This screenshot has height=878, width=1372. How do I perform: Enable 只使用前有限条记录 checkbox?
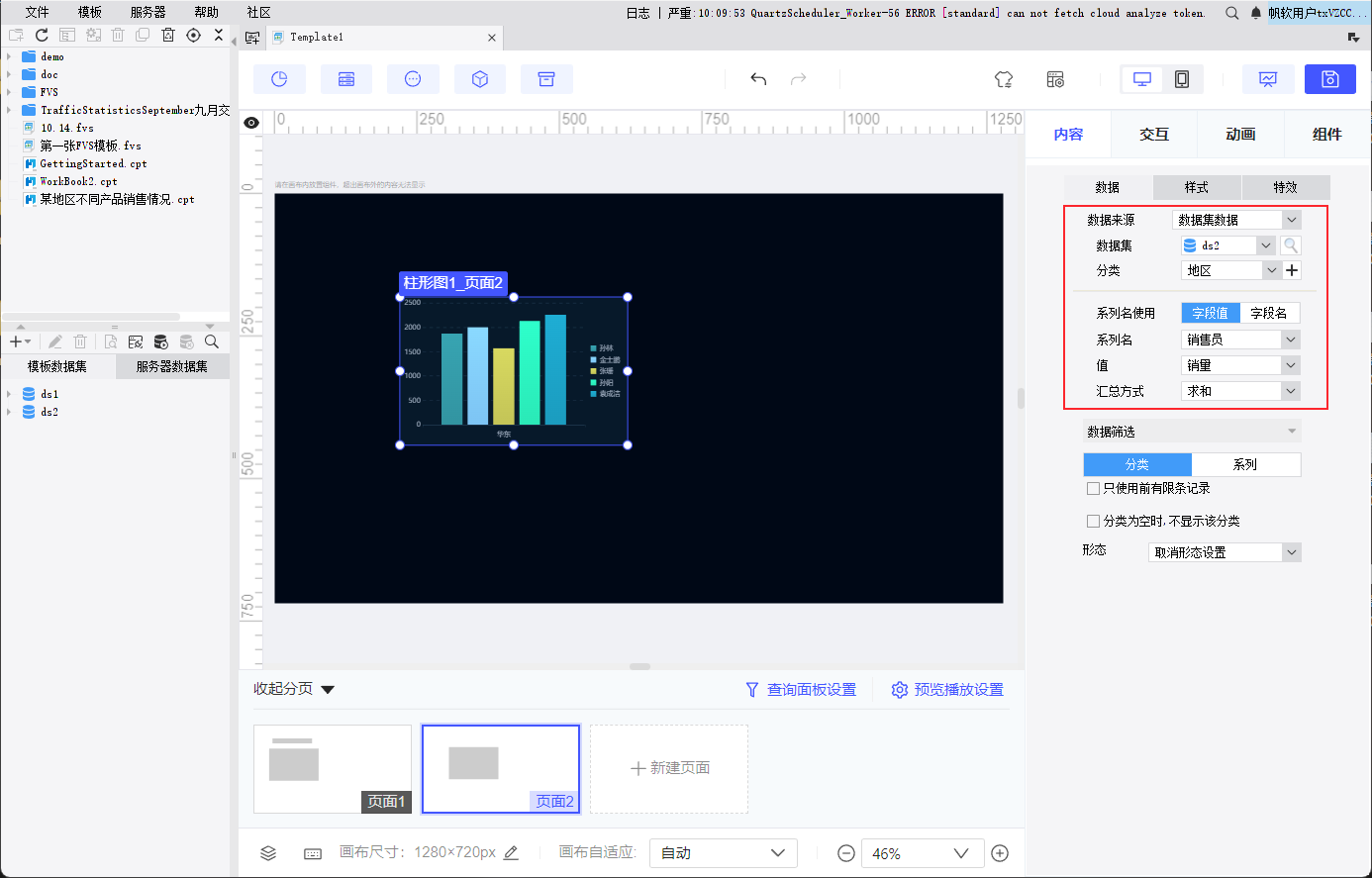pyautogui.click(x=1093, y=488)
